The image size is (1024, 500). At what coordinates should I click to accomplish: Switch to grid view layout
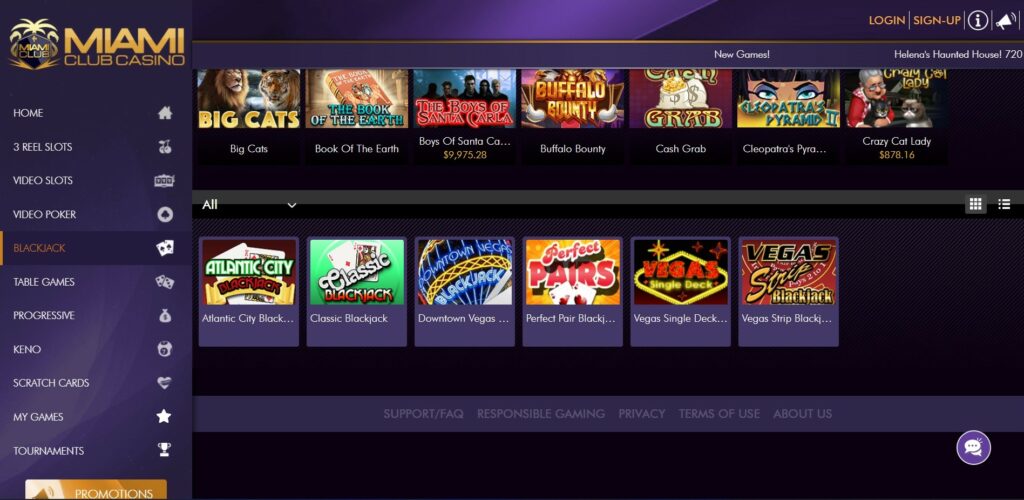[x=976, y=205]
